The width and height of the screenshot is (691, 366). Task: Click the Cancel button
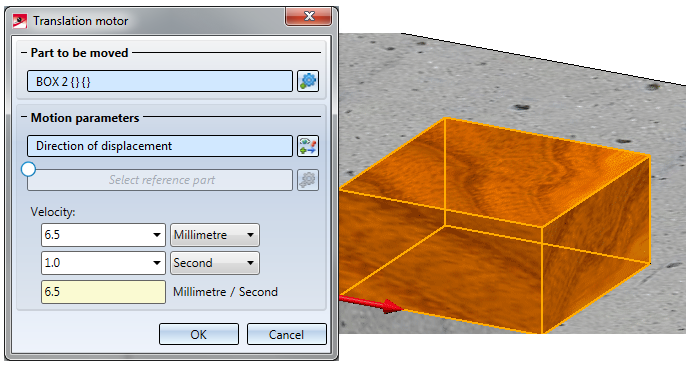click(286, 334)
